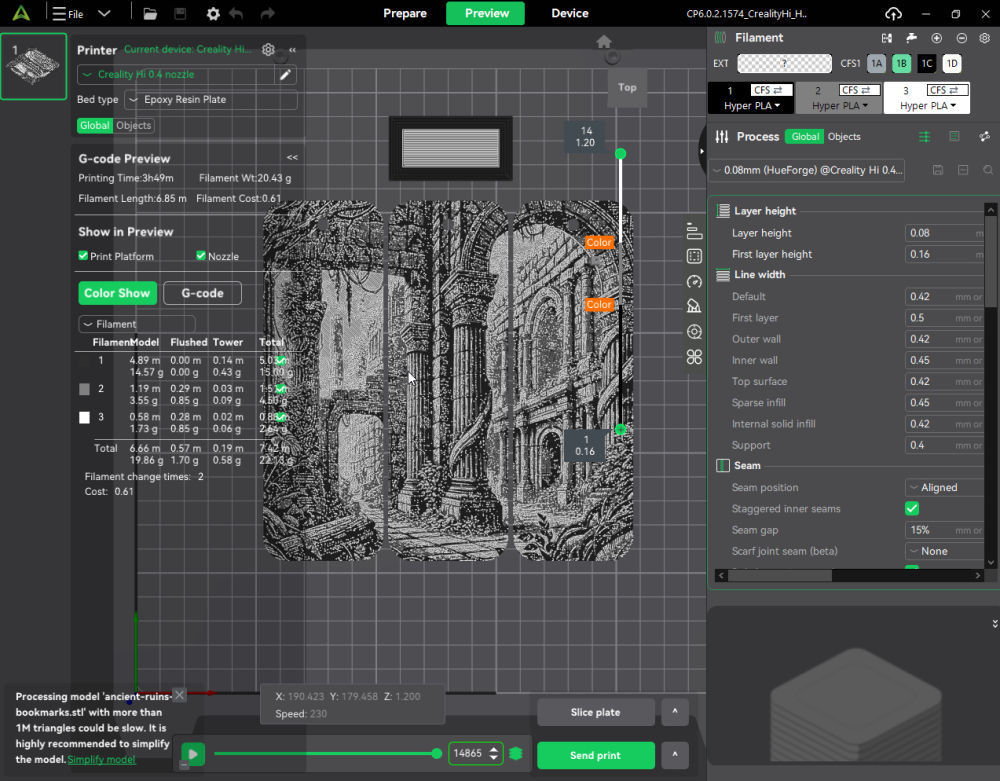Image resolution: width=1000 pixels, height=781 pixels.
Task: Play the print preview animation
Action: click(x=193, y=755)
